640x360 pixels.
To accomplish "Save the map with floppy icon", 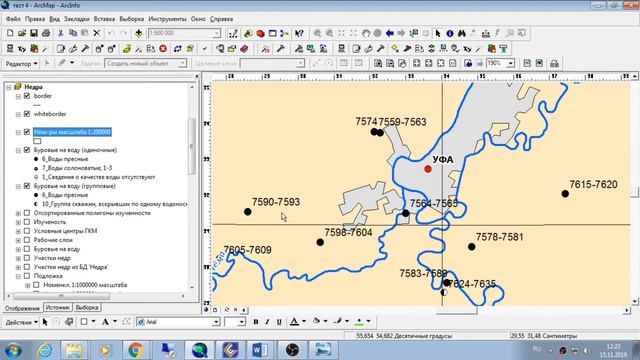I will click(34, 33).
